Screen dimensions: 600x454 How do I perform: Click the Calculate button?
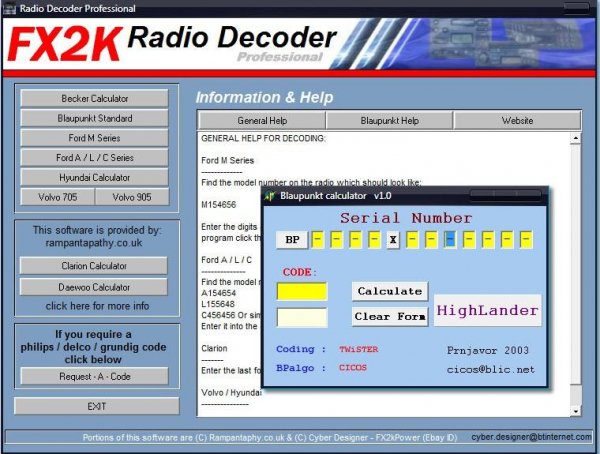tap(390, 291)
